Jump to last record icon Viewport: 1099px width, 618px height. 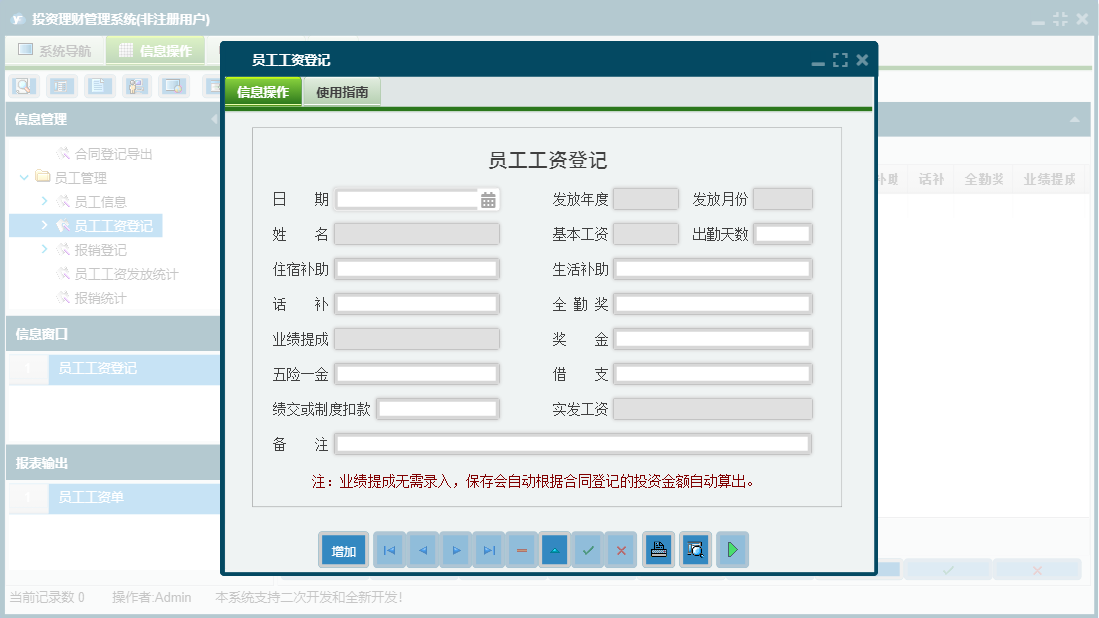[x=488, y=549]
